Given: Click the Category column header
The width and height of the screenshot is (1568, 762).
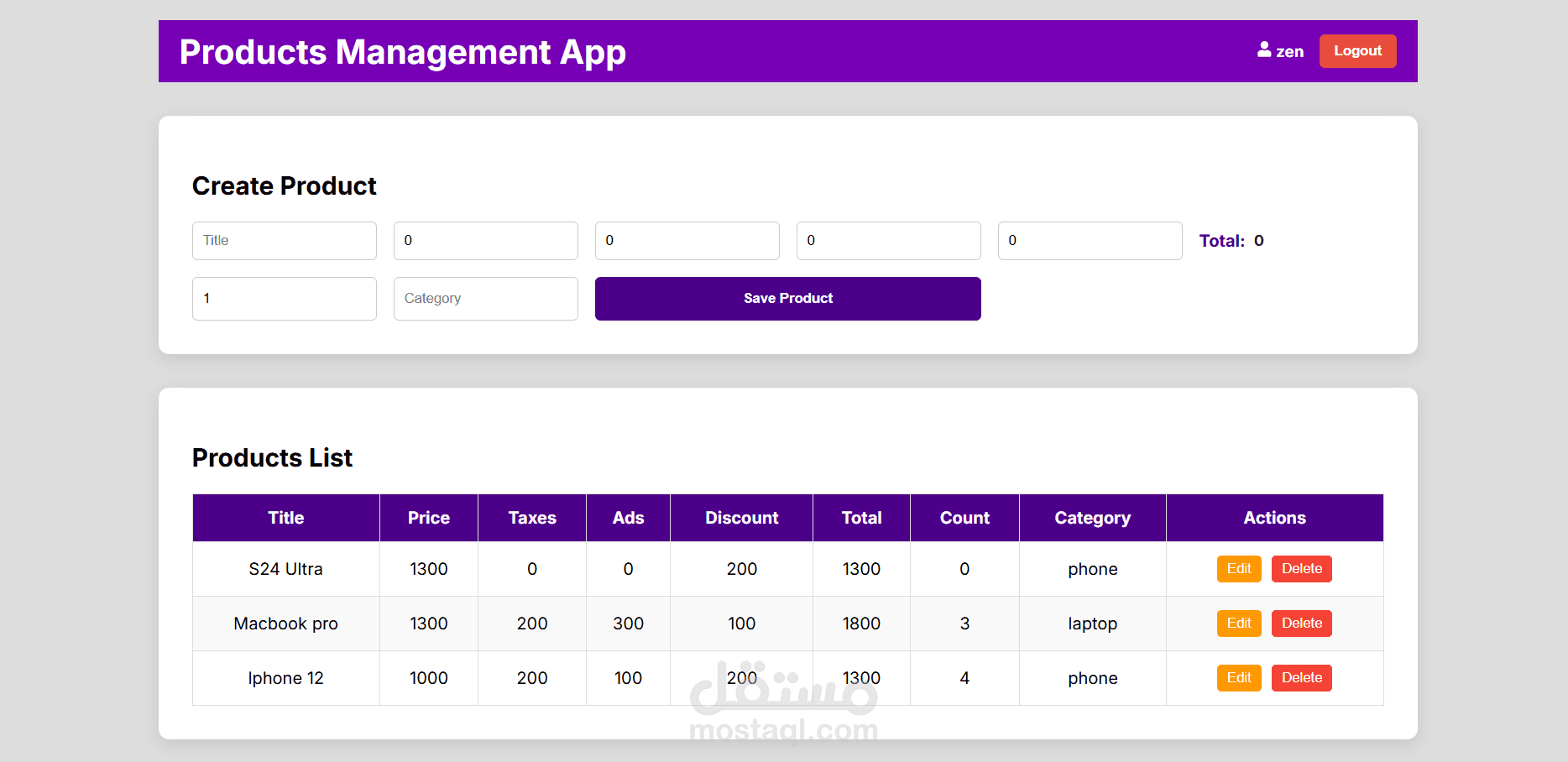Looking at the screenshot, I should pyautogui.click(x=1093, y=518).
